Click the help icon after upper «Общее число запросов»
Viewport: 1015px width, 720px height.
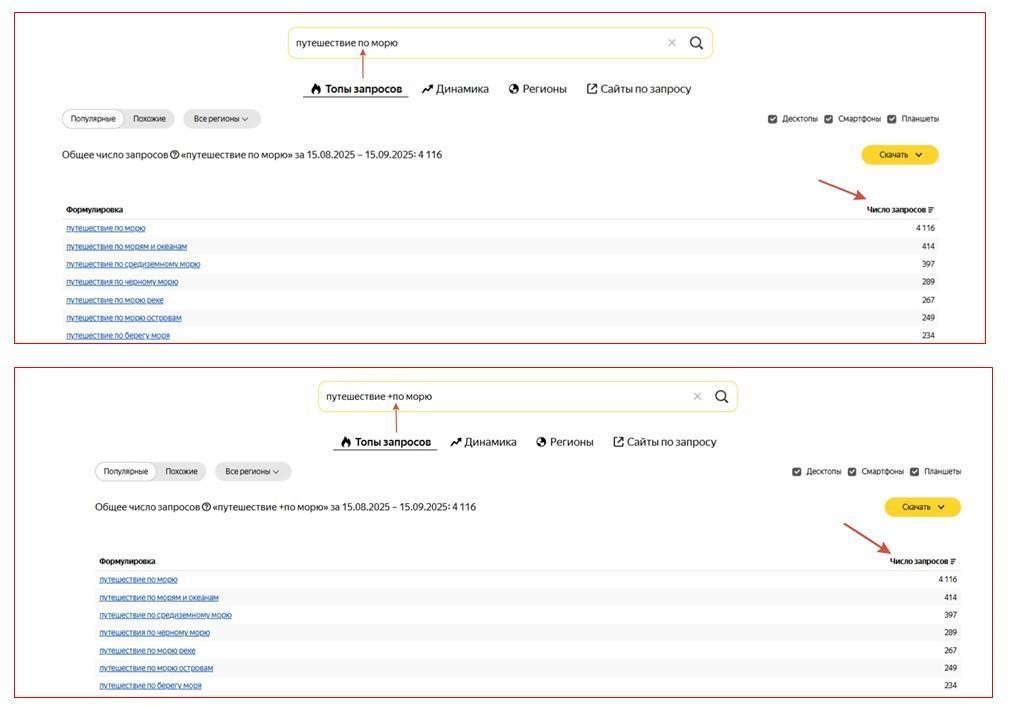pos(174,155)
